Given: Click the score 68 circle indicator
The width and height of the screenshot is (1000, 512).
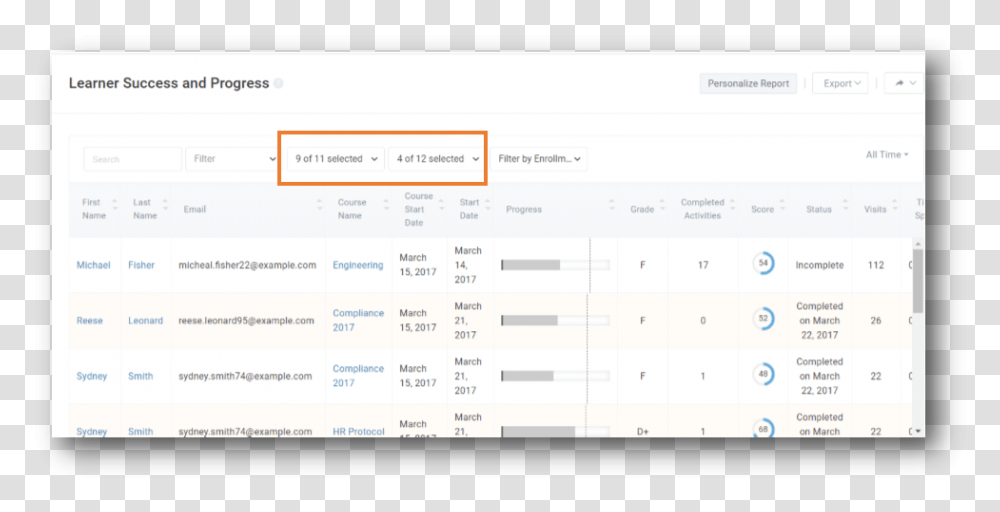Looking at the screenshot, I should pyautogui.click(x=763, y=428).
